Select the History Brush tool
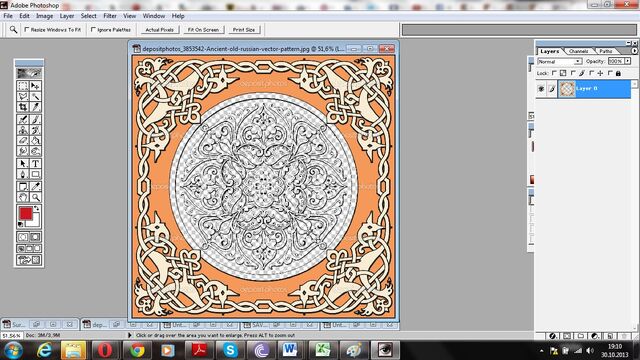Viewport: 640px width, 360px height. click(36, 130)
